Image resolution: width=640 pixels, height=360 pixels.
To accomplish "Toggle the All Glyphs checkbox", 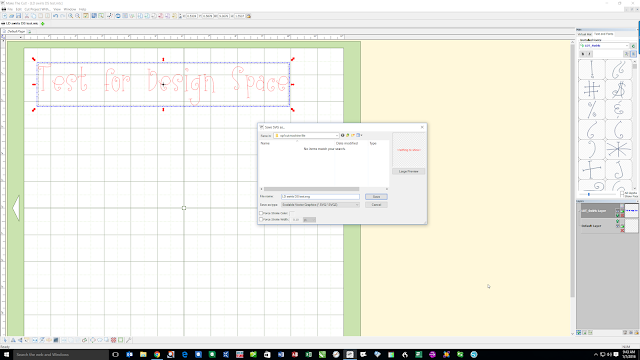I will (x=622, y=193).
